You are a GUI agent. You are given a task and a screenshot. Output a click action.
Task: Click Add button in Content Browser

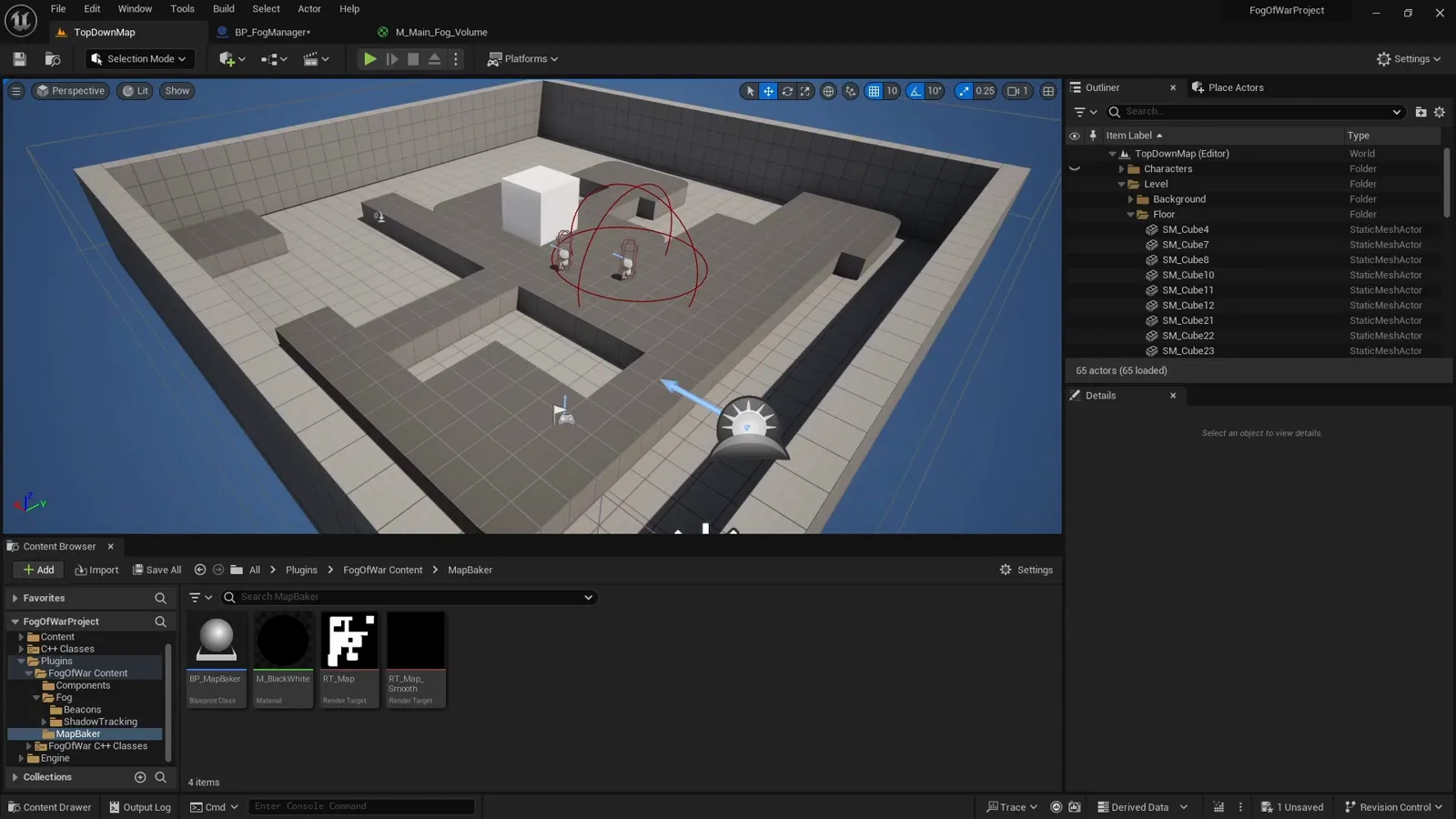coord(38,570)
